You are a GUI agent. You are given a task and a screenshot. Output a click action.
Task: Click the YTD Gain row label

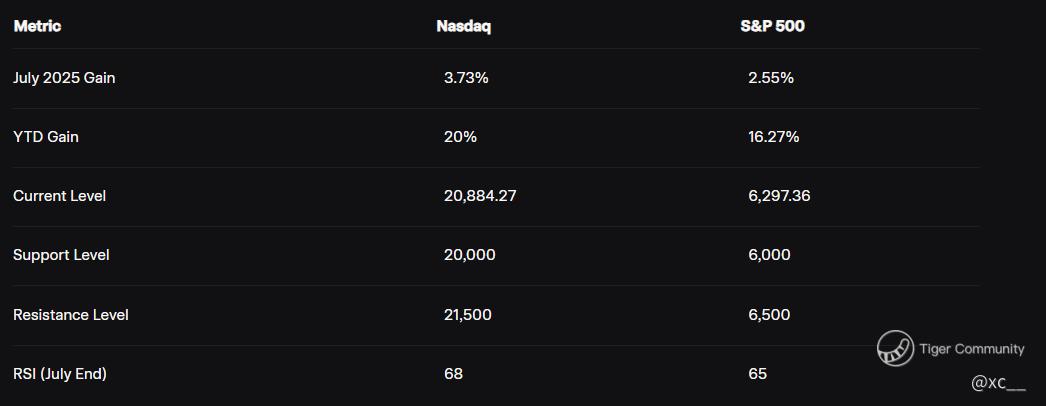pos(46,137)
